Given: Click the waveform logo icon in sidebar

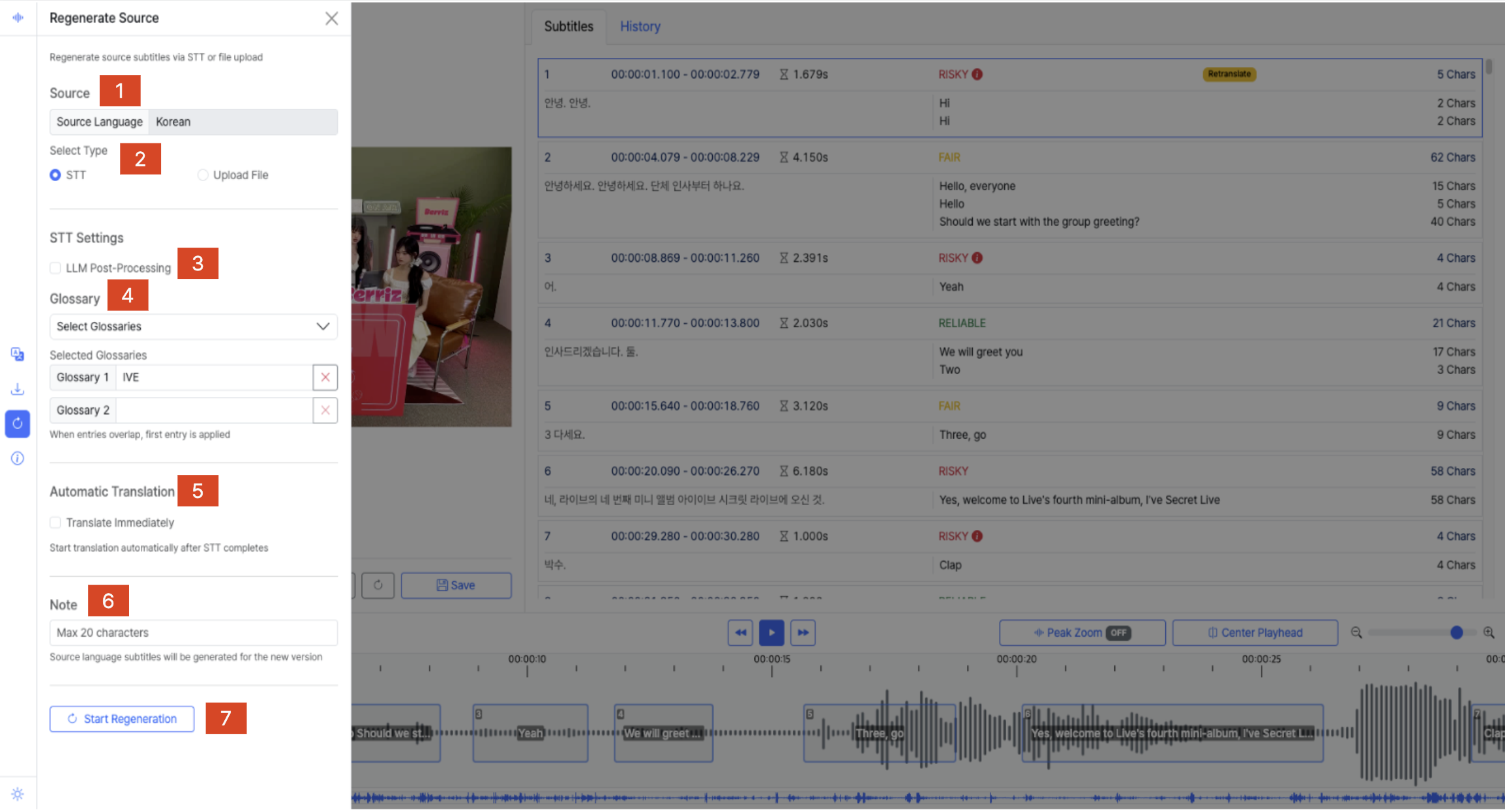Looking at the screenshot, I should pyautogui.click(x=18, y=18).
